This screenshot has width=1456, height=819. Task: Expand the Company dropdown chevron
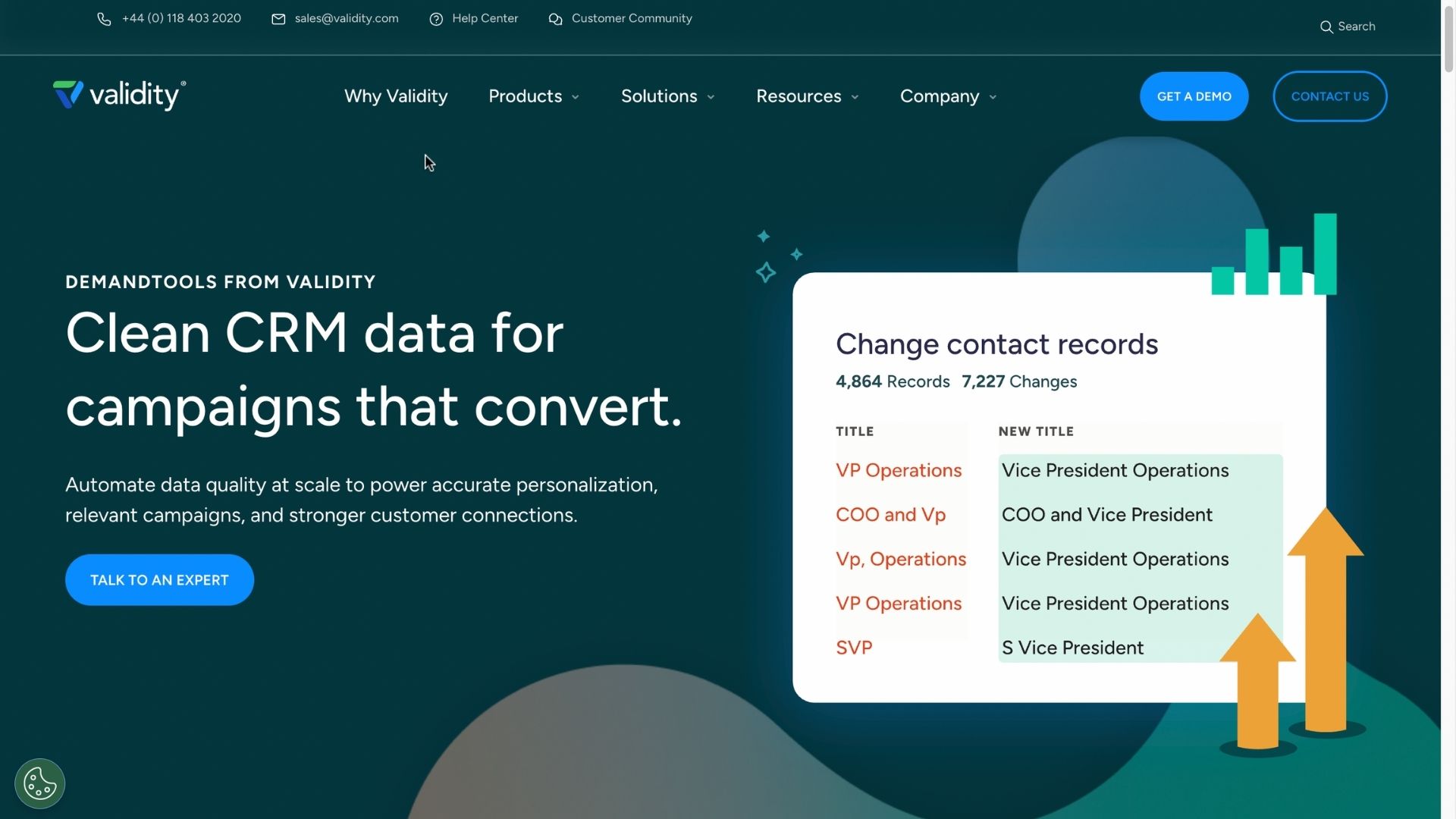(x=993, y=97)
